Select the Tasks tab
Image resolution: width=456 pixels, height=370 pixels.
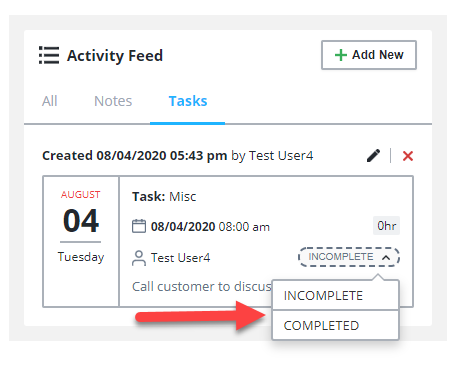188,101
